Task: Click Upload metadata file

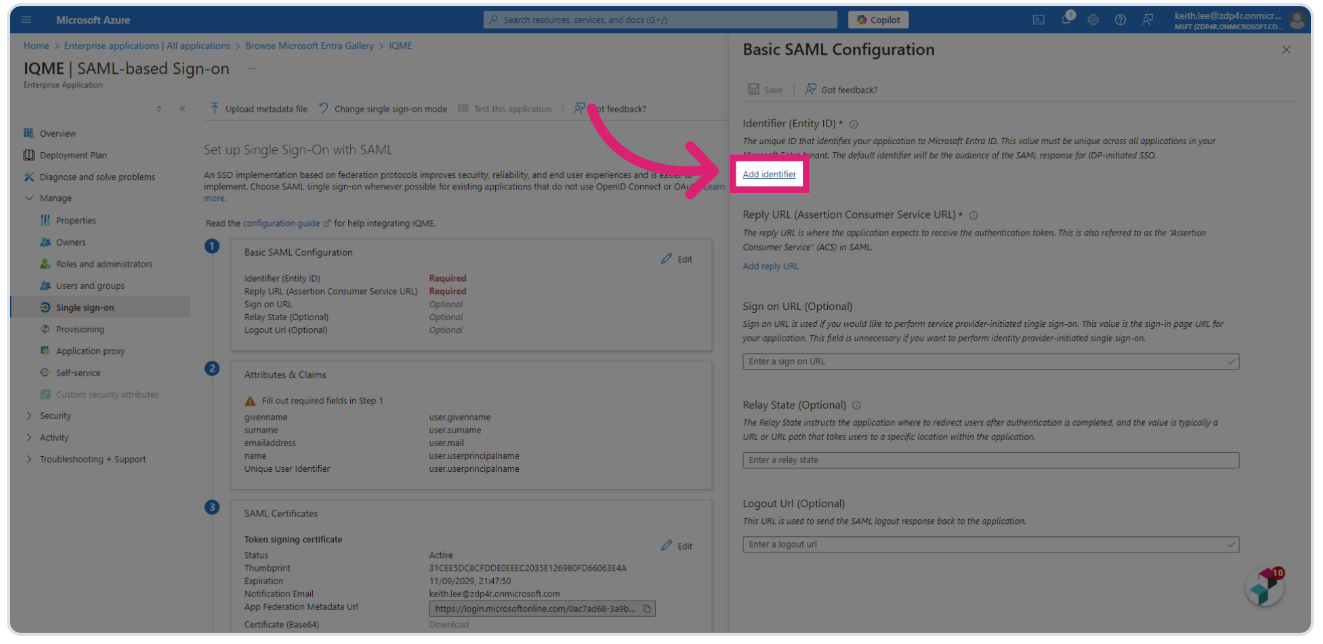Action: tap(259, 109)
